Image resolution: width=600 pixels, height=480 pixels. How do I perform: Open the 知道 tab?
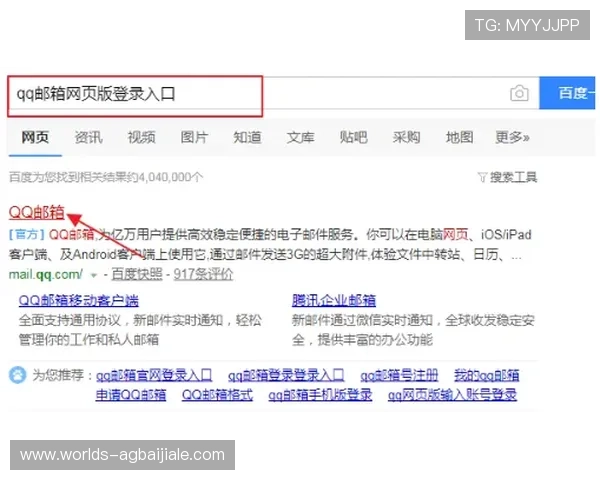[x=248, y=137]
